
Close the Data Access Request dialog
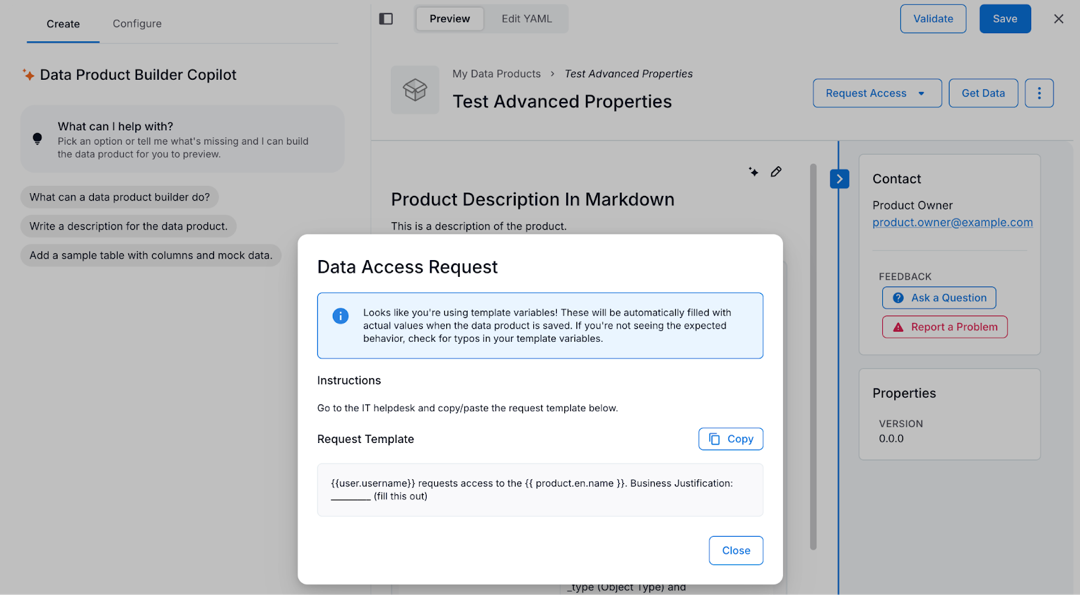coord(735,550)
